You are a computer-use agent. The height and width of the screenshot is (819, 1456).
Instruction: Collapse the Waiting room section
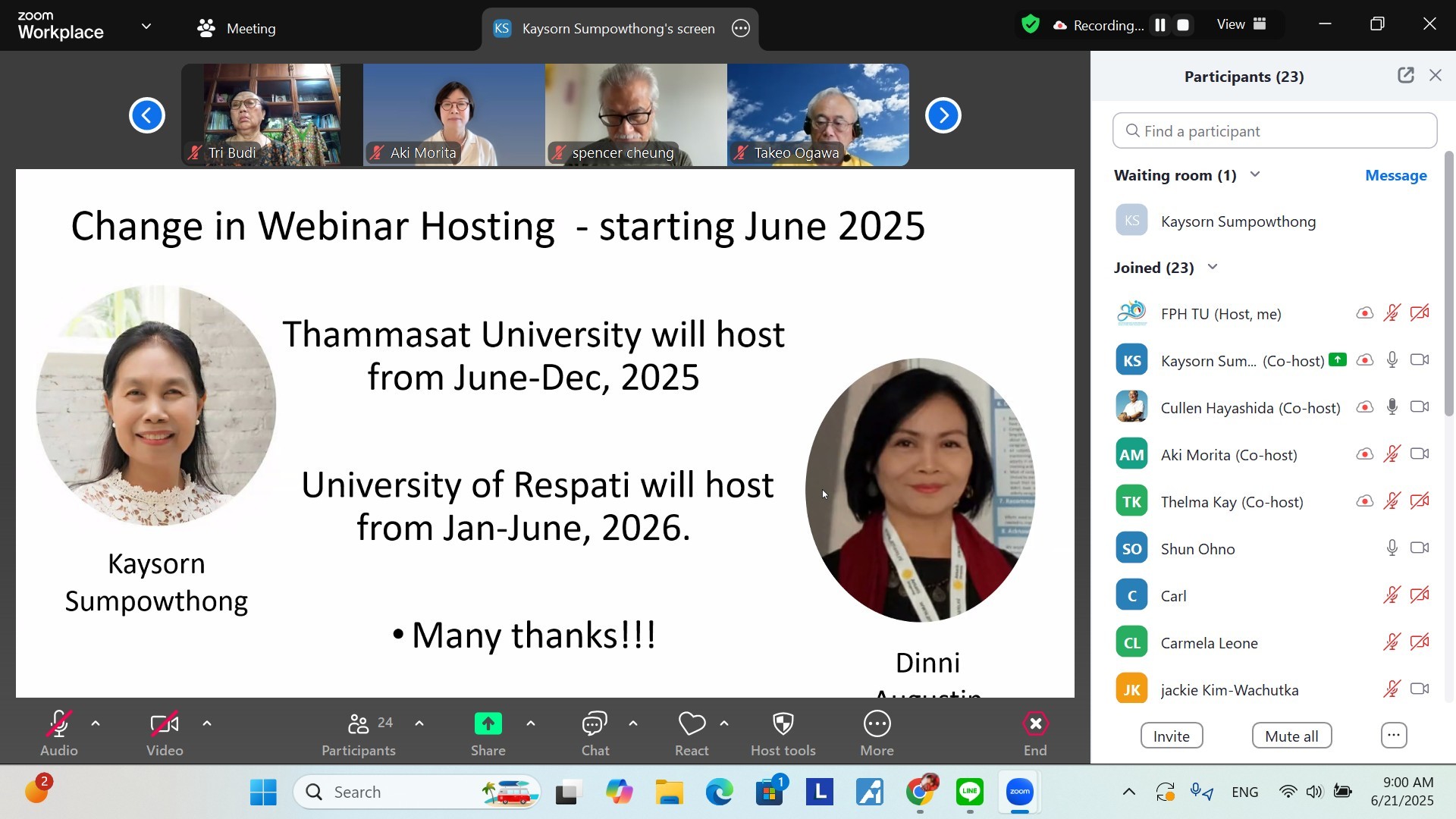[x=1255, y=175]
